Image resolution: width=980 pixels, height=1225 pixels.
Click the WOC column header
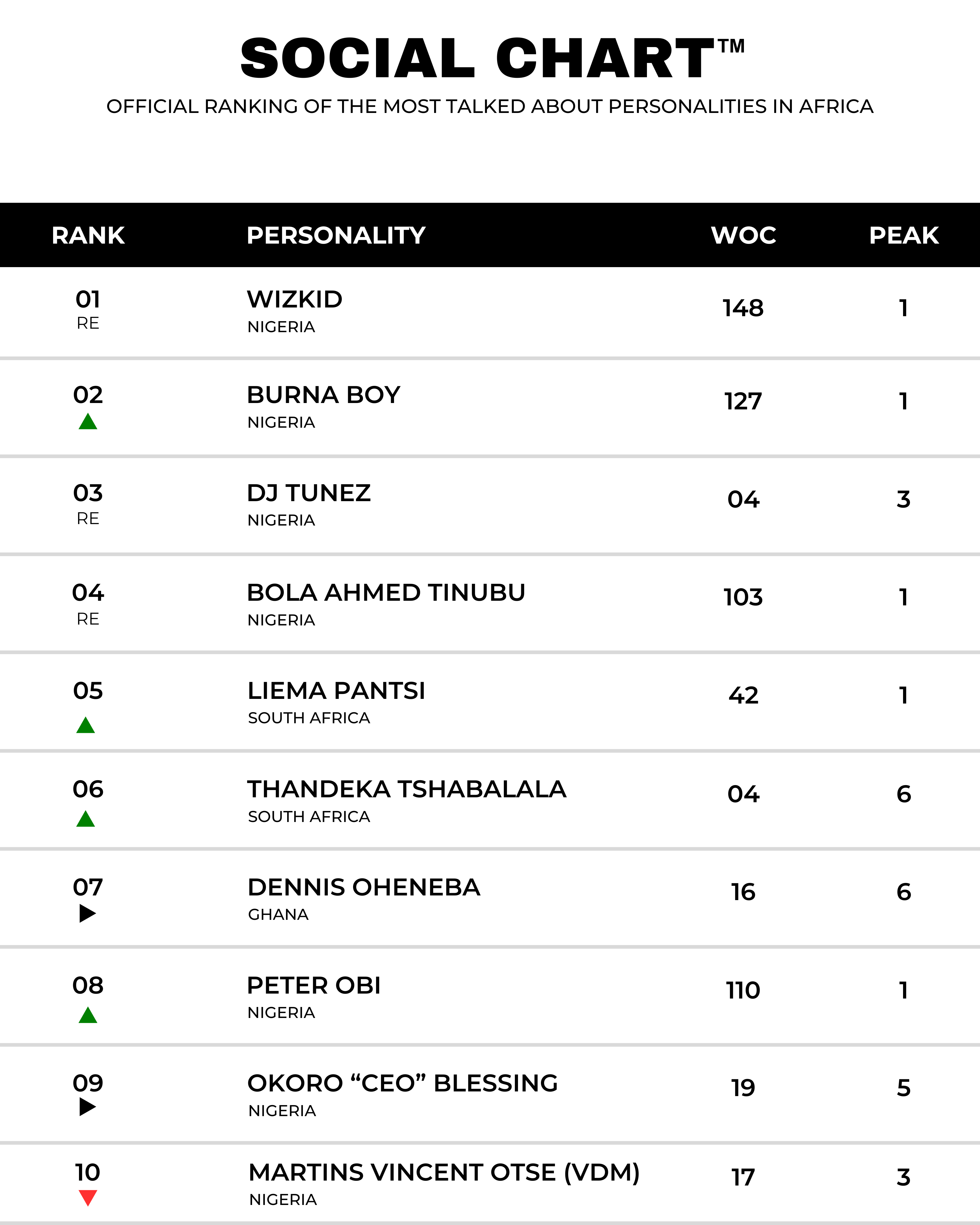point(743,235)
